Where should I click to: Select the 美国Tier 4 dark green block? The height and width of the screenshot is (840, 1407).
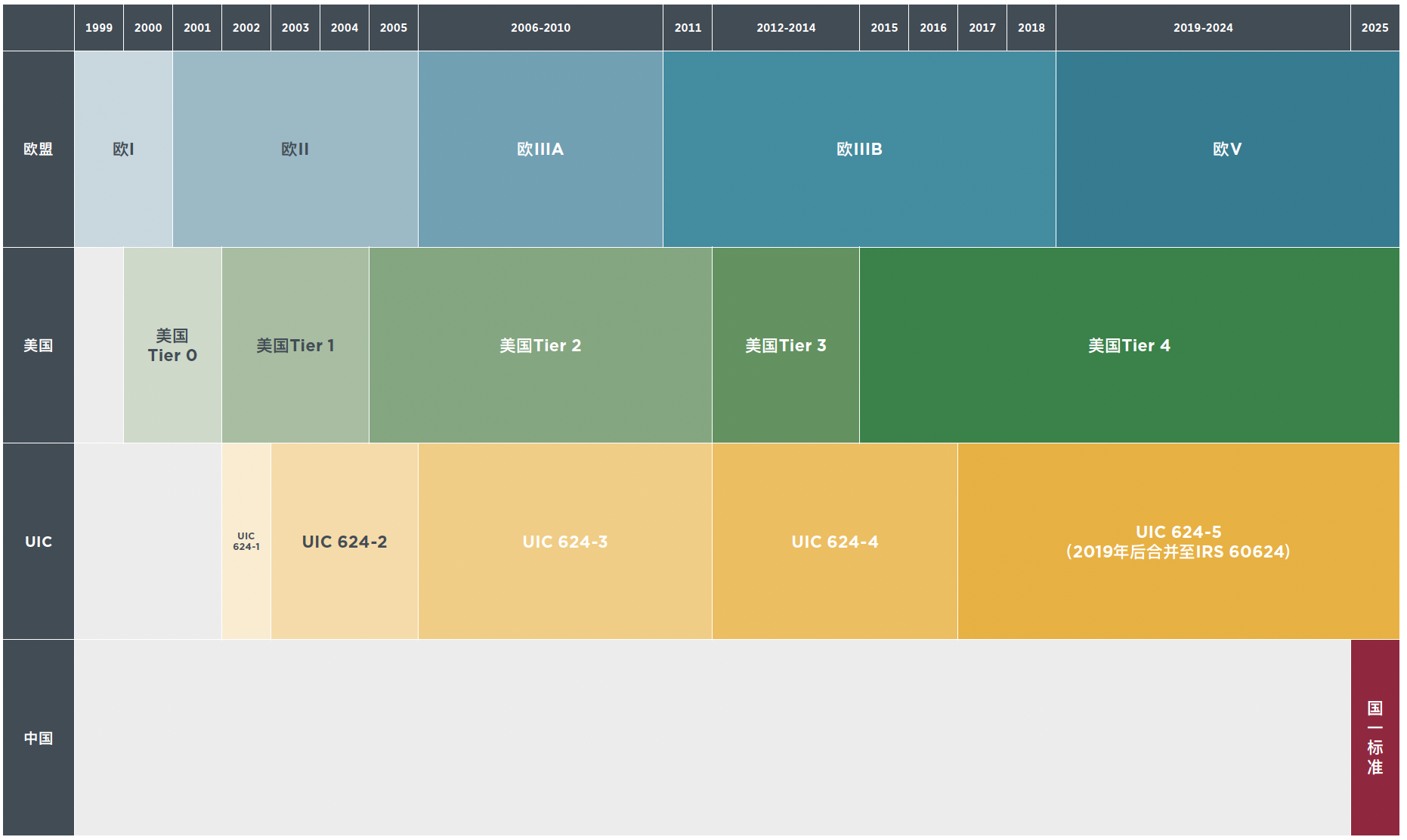1129,345
